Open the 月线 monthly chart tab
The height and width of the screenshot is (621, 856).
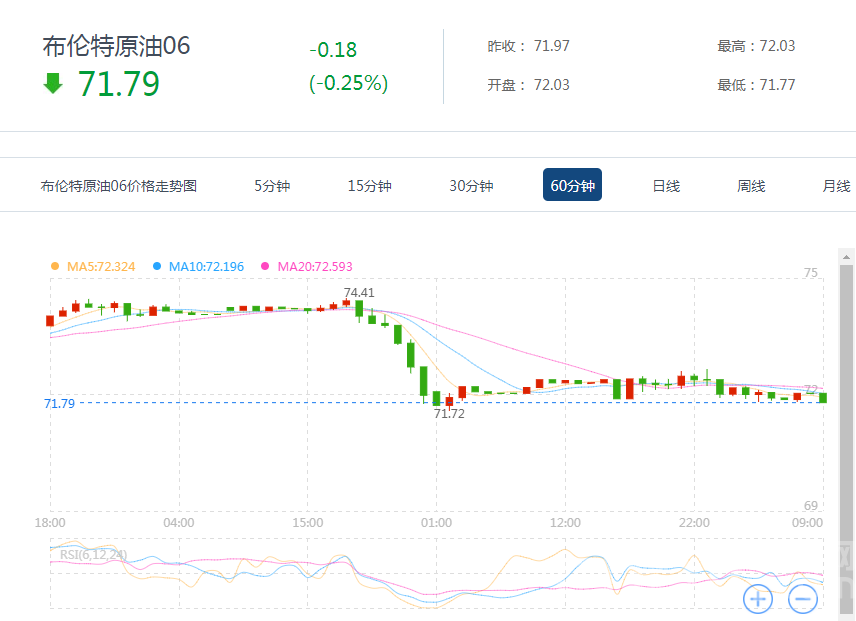[x=836, y=186]
